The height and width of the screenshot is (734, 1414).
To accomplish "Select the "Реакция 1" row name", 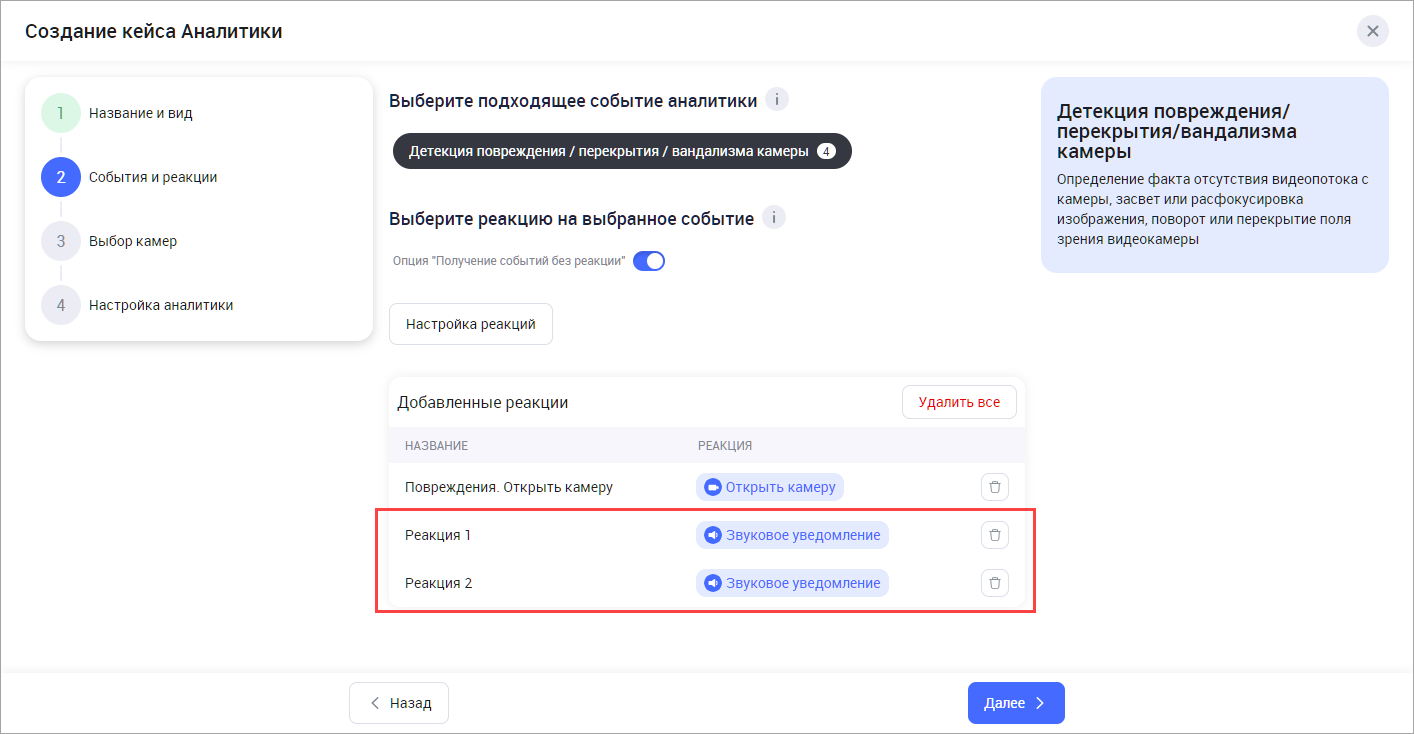I will click(x=438, y=535).
